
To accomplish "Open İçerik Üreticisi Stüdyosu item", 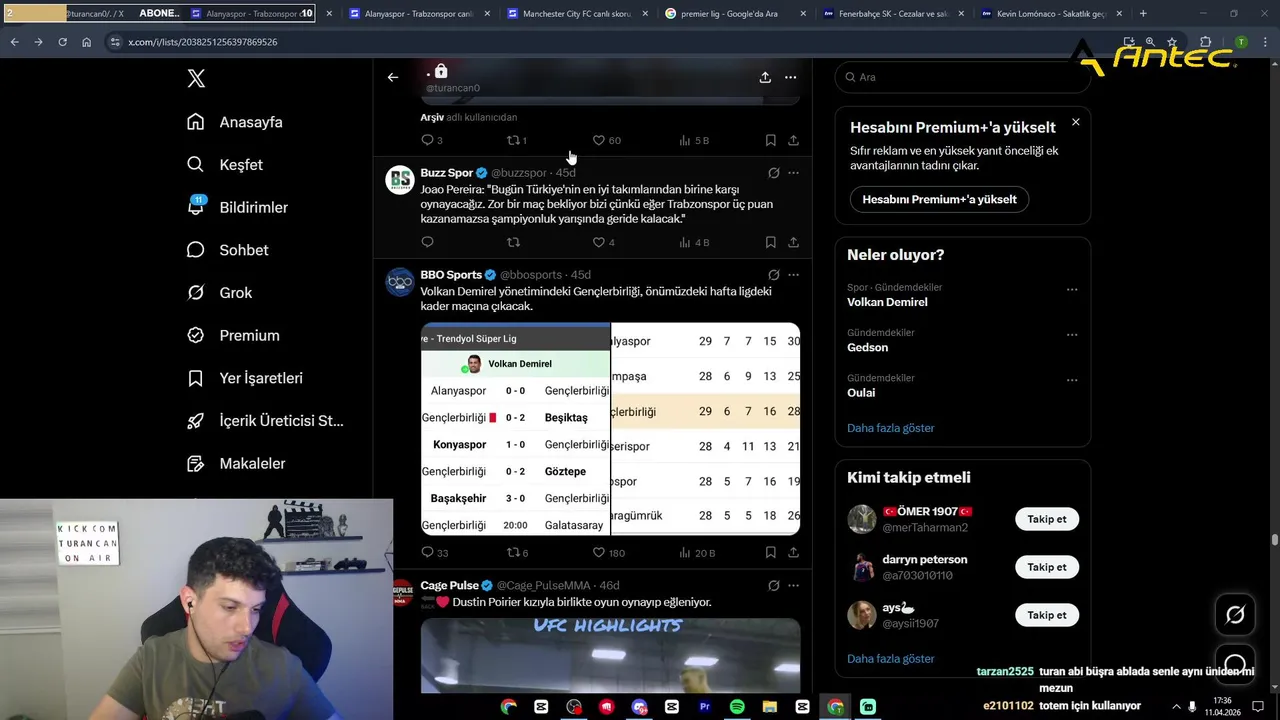I will point(265,421).
